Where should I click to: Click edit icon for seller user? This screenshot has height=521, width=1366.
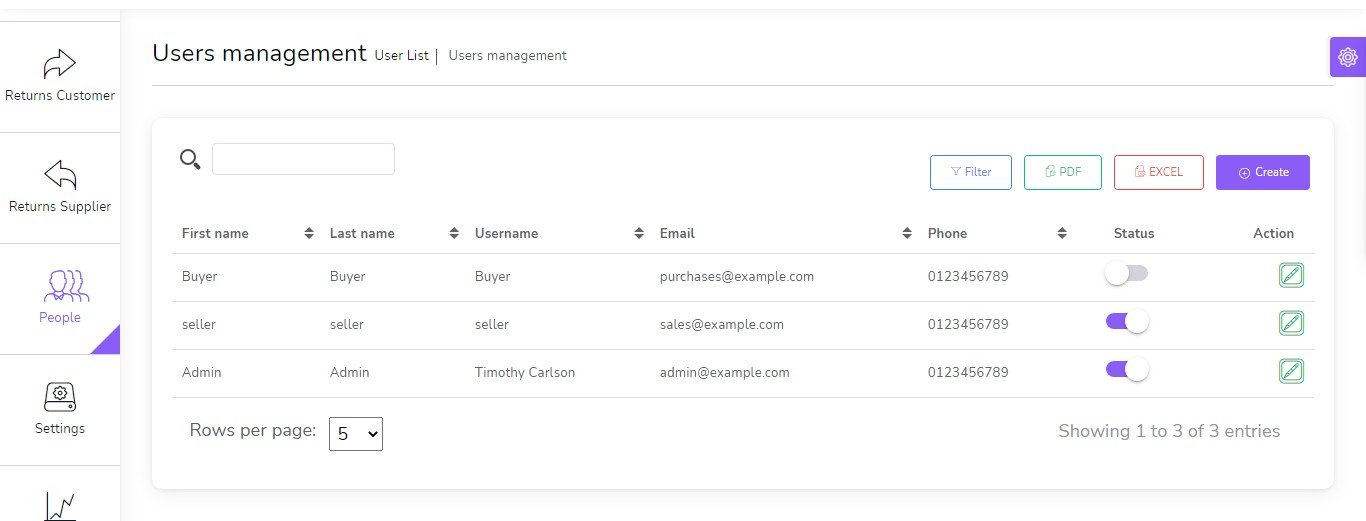point(1291,323)
